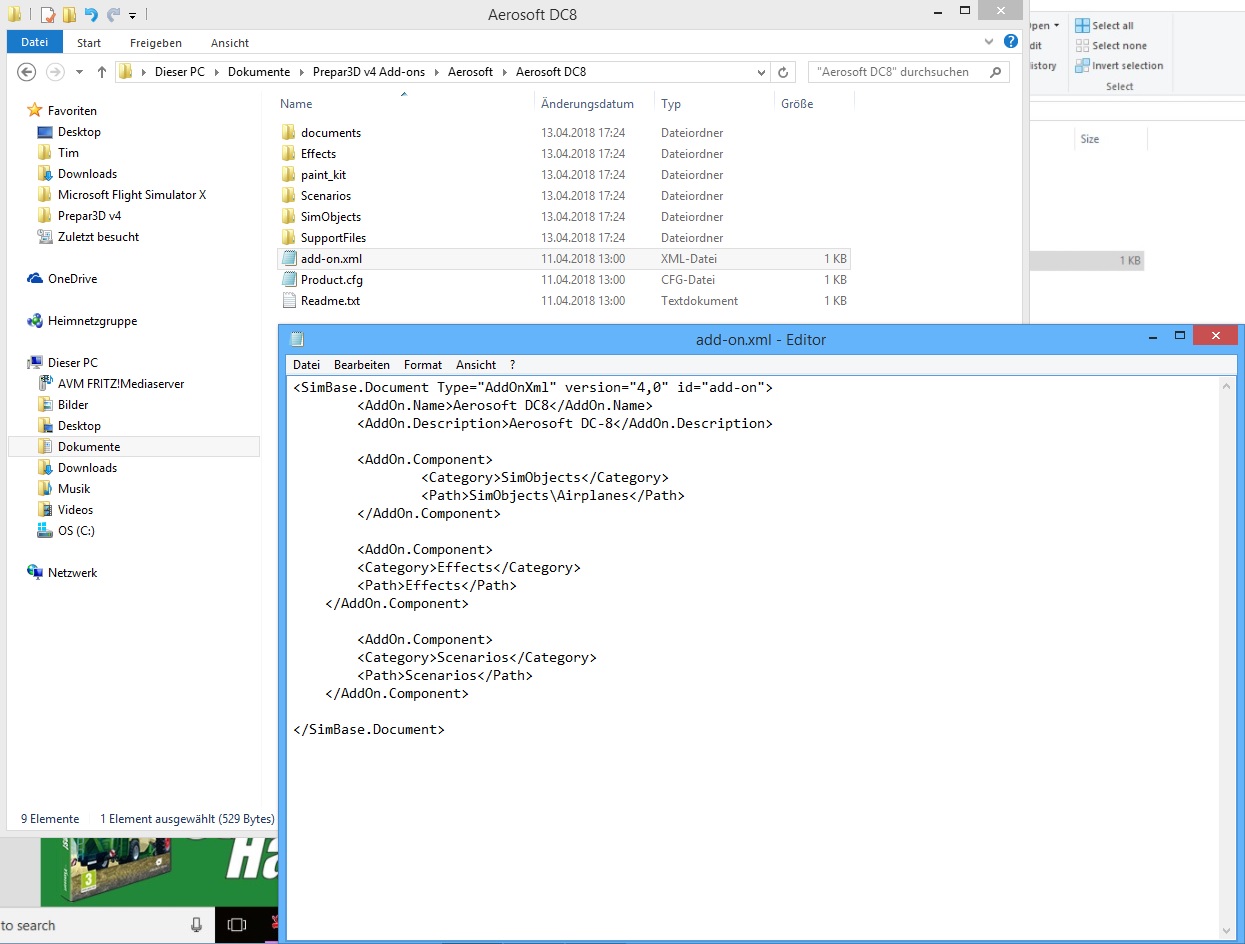Click the Forward navigation arrow
Image resolution: width=1245 pixels, height=944 pixels.
56,72
